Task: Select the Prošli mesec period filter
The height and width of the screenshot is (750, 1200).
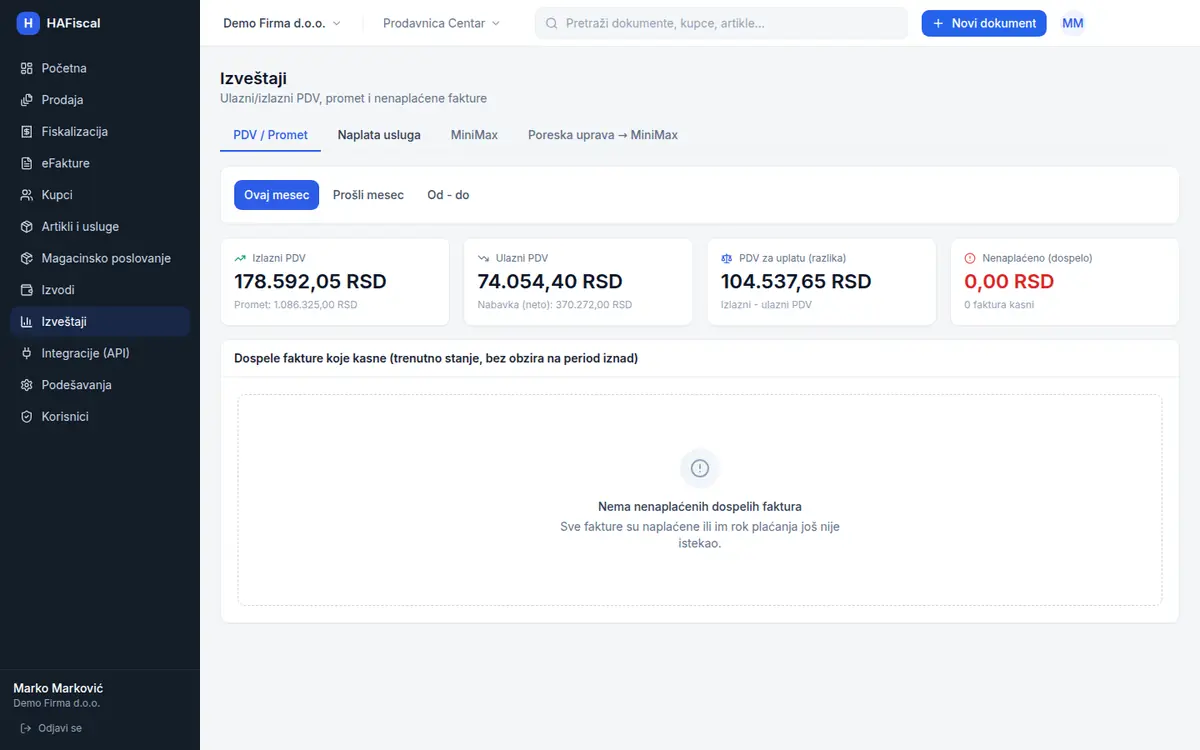Action: click(368, 195)
